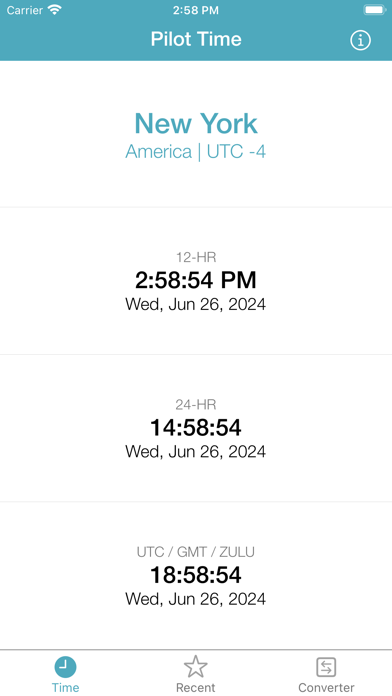Tap the Pilot Time title
This screenshot has height=696, width=392.
pyautogui.click(x=196, y=40)
